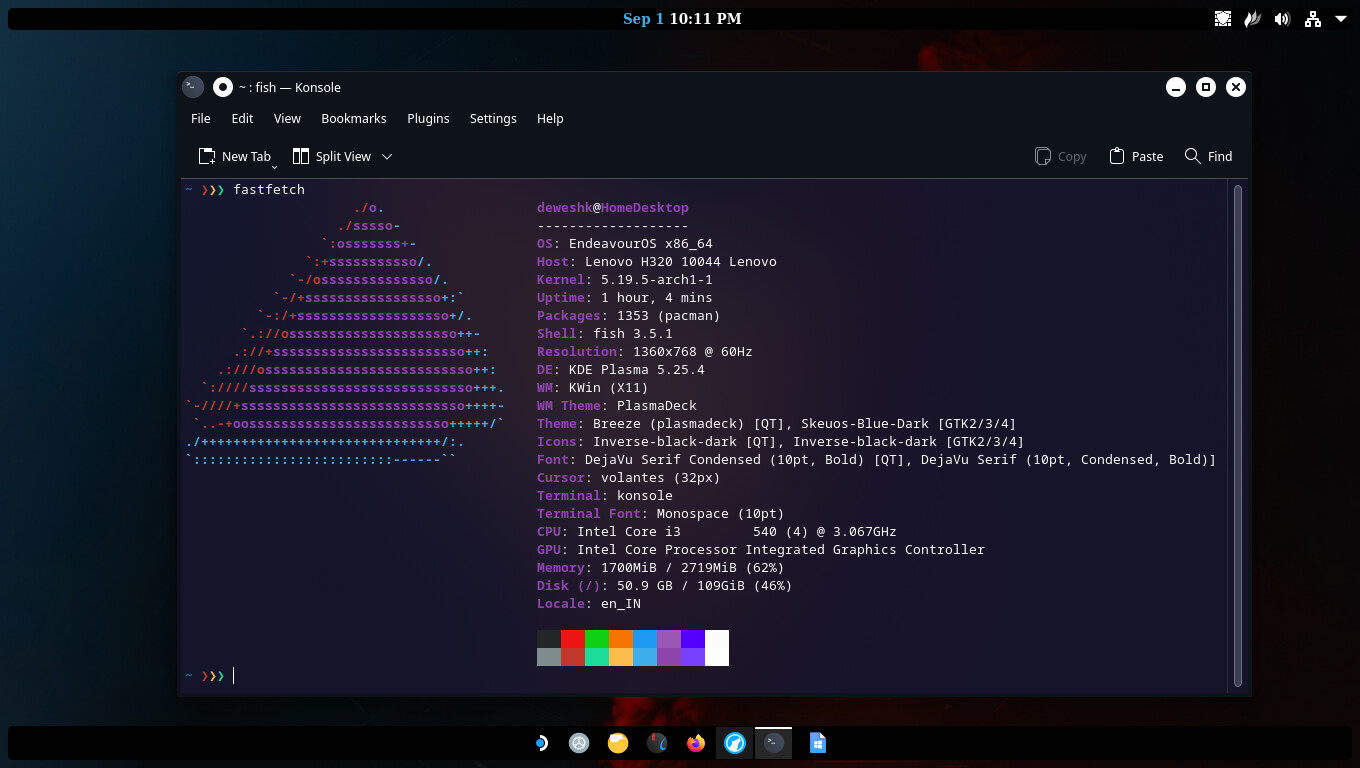Launch Firefox from the dock
The image size is (1360, 768).
(696, 743)
